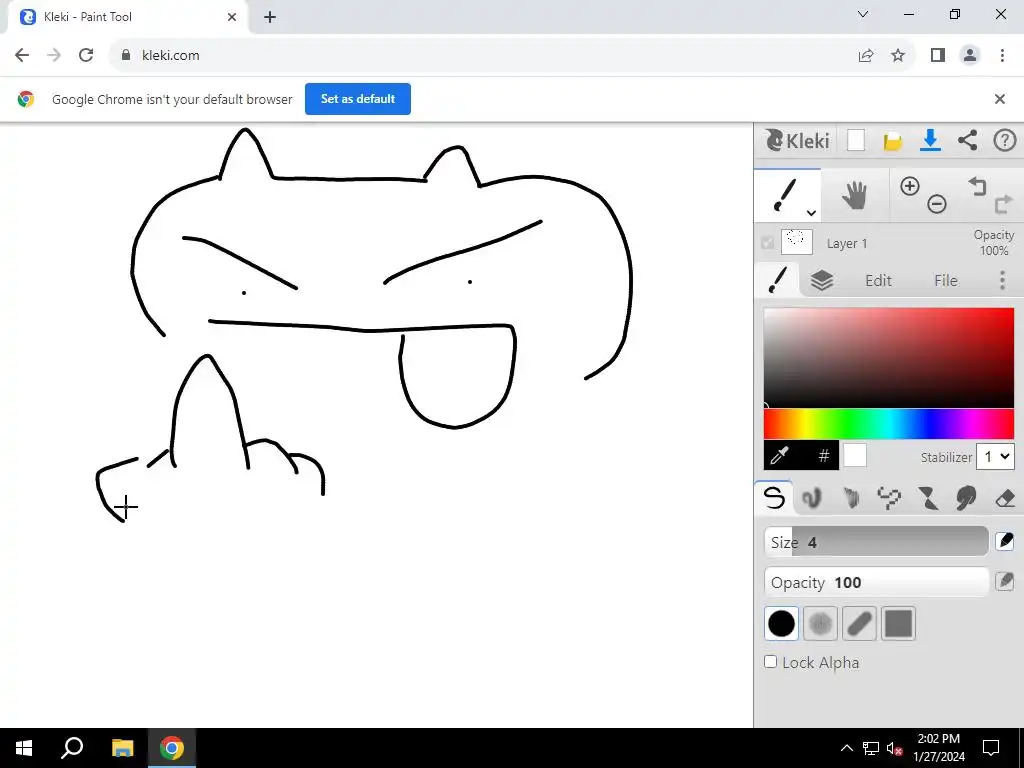The image size is (1024, 768).
Task: Enable the Lock Alpha checkbox
Action: [771, 662]
